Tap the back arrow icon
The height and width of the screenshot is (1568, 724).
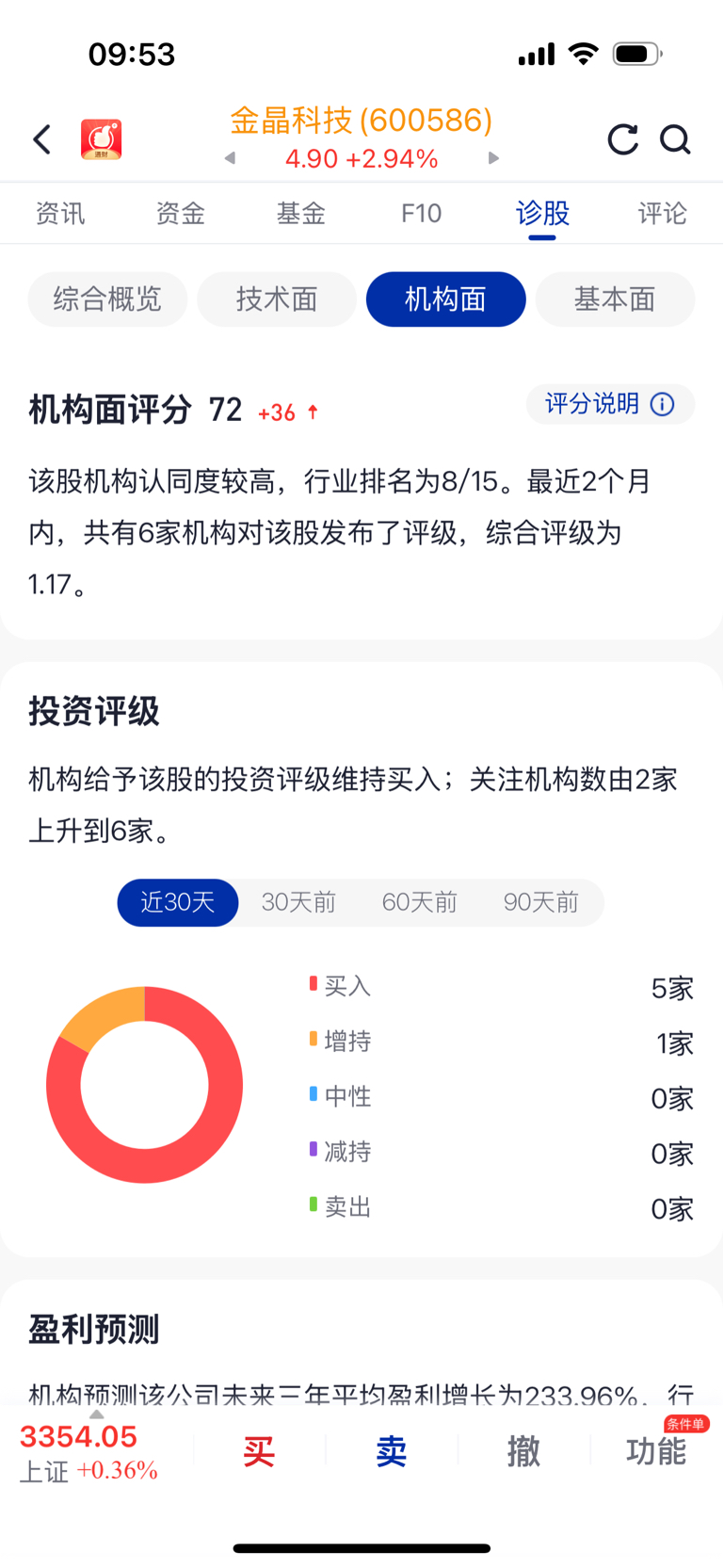click(x=42, y=139)
